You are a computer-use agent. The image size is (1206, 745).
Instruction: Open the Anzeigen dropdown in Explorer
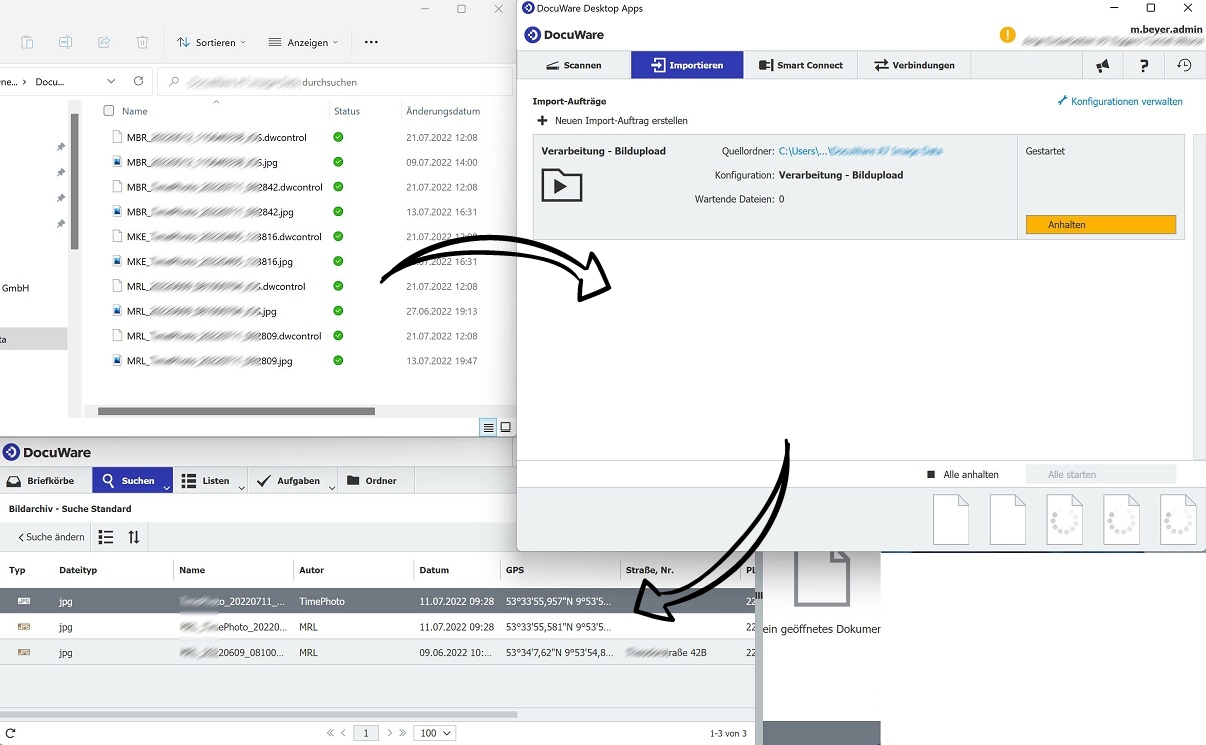tap(303, 42)
